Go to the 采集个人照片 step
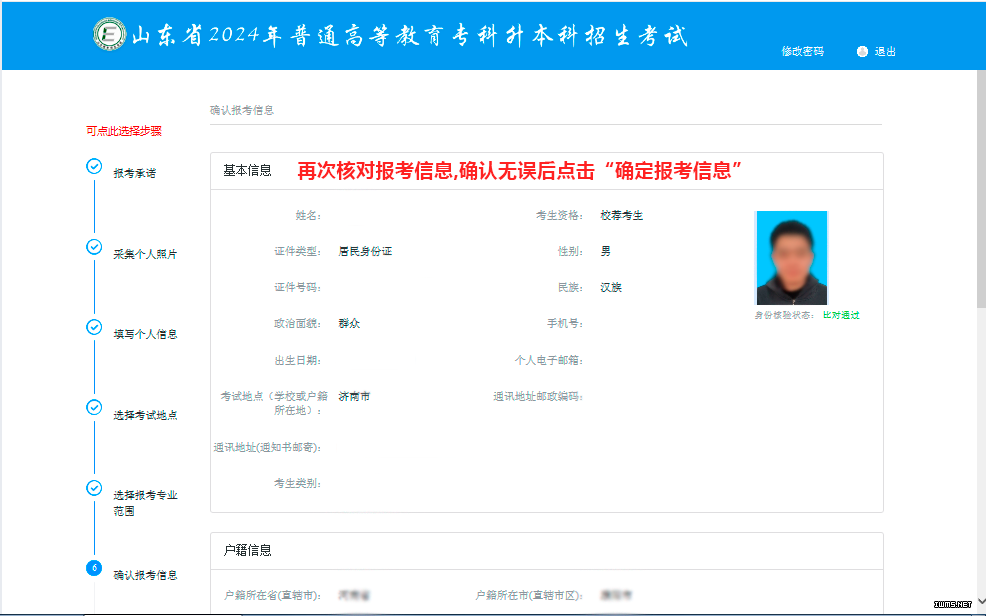The height and width of the screenshot is (616, 986). 145,254
